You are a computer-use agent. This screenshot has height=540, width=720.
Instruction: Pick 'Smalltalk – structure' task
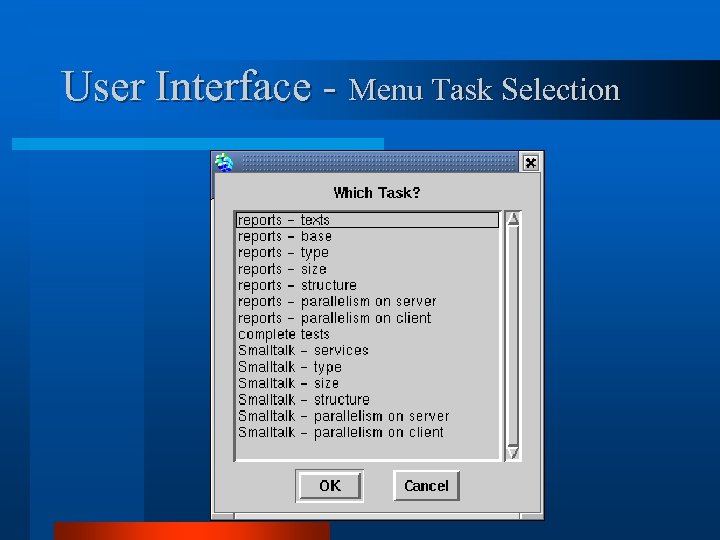pos(367,399)
